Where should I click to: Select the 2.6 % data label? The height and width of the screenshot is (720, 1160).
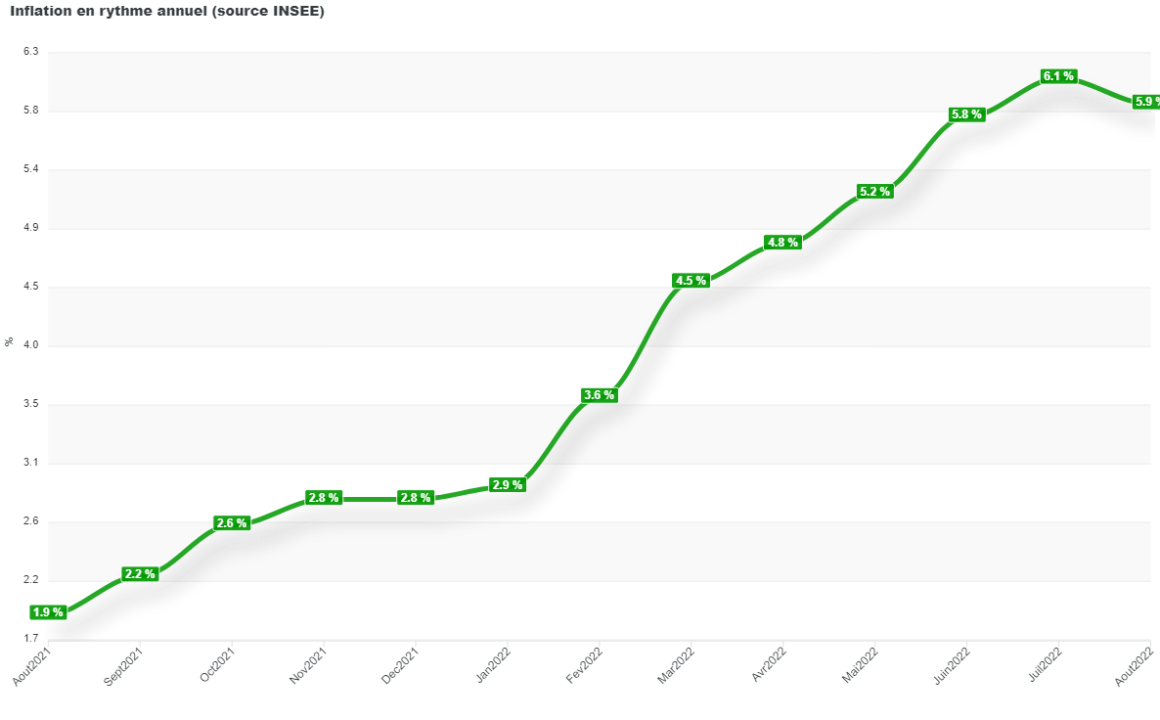pyautogui.click(x=231, y=523)
